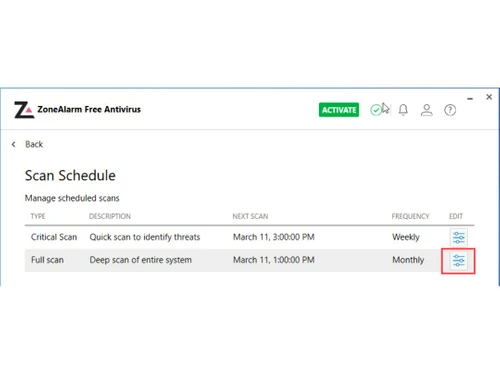Click the back chevron arrow

[14, 144]
